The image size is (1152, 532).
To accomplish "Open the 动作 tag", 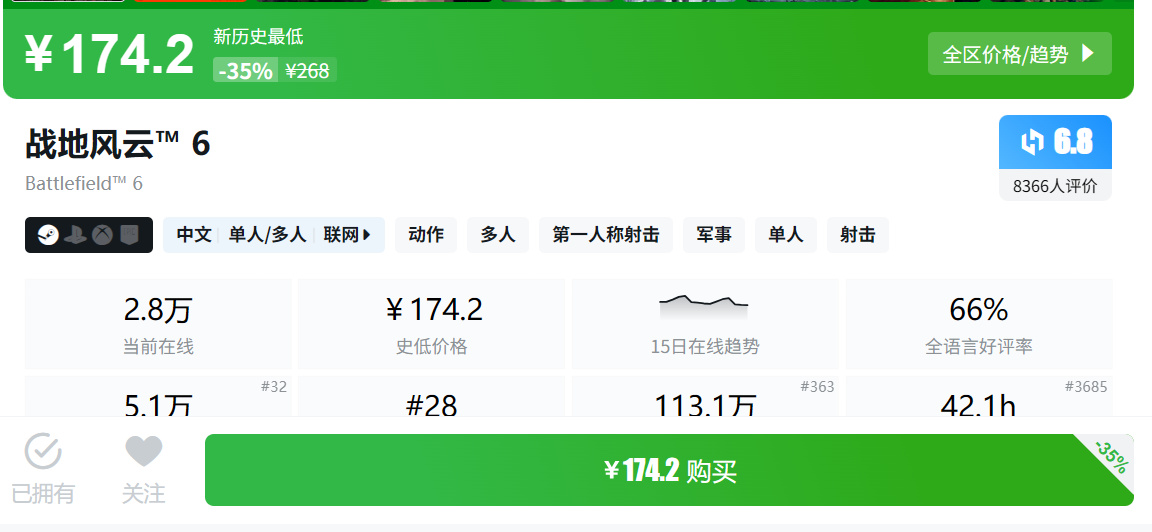I will pos(426,235).
